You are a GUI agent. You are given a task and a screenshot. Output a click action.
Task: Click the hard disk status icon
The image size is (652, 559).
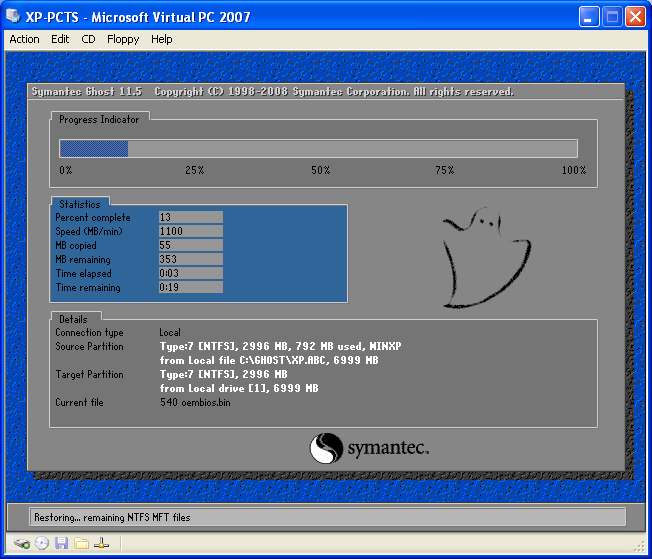[x=22, y=543]
